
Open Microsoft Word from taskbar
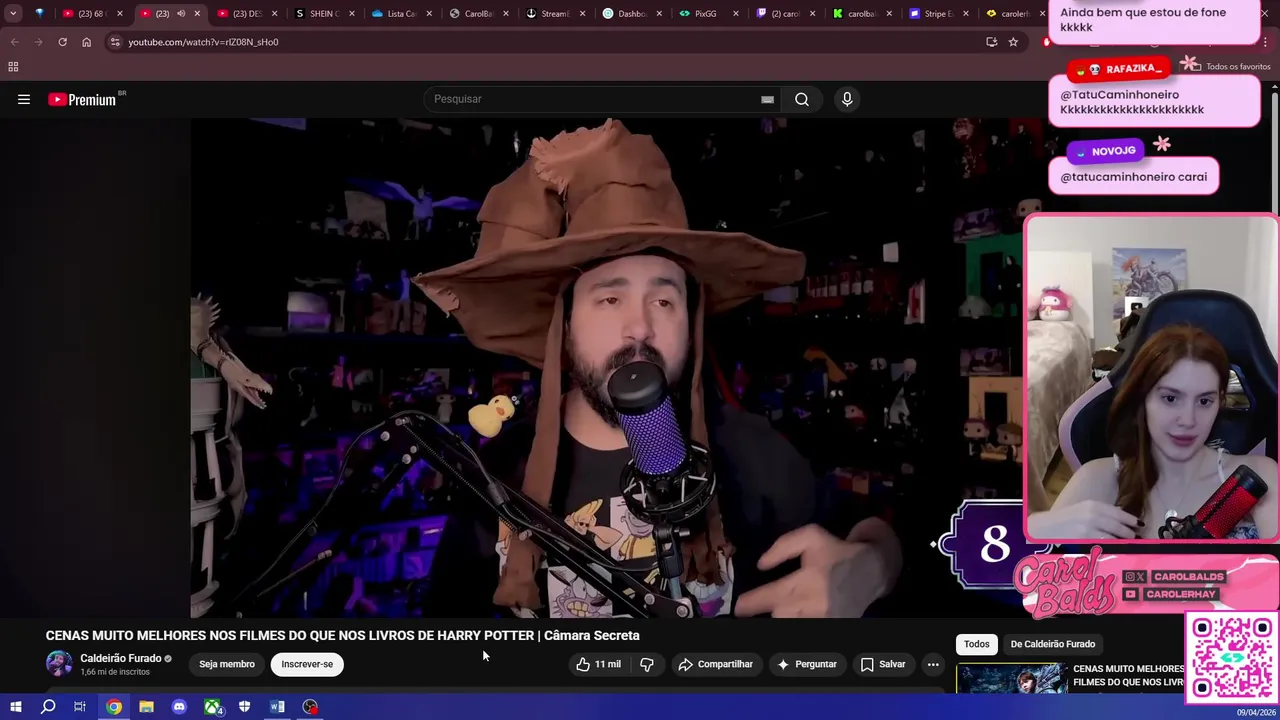pos(277,707)
